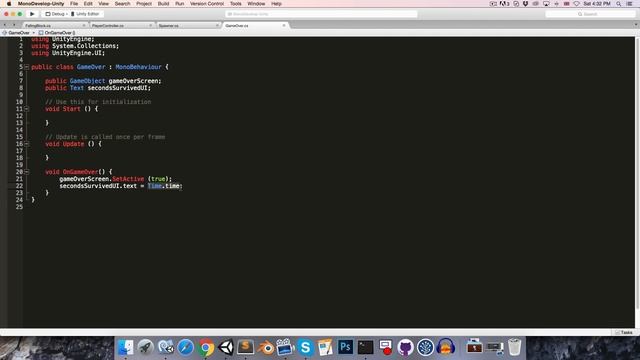
Task: Open Blender from the dock
Action: click(x=266, y=347)
